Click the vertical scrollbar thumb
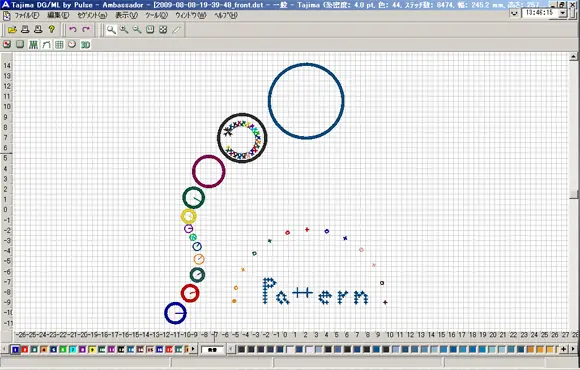The image size is (580, 370). (x=573, y=194)
